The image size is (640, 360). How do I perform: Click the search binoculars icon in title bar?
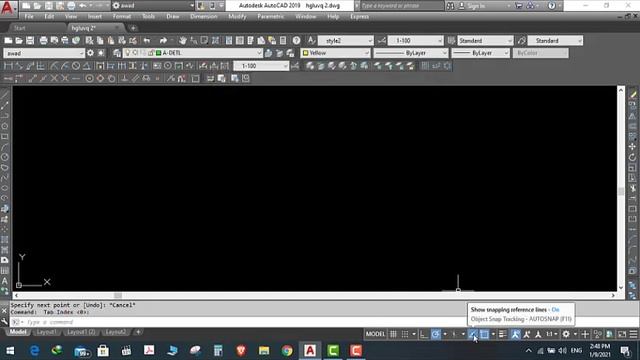(450, 6)
